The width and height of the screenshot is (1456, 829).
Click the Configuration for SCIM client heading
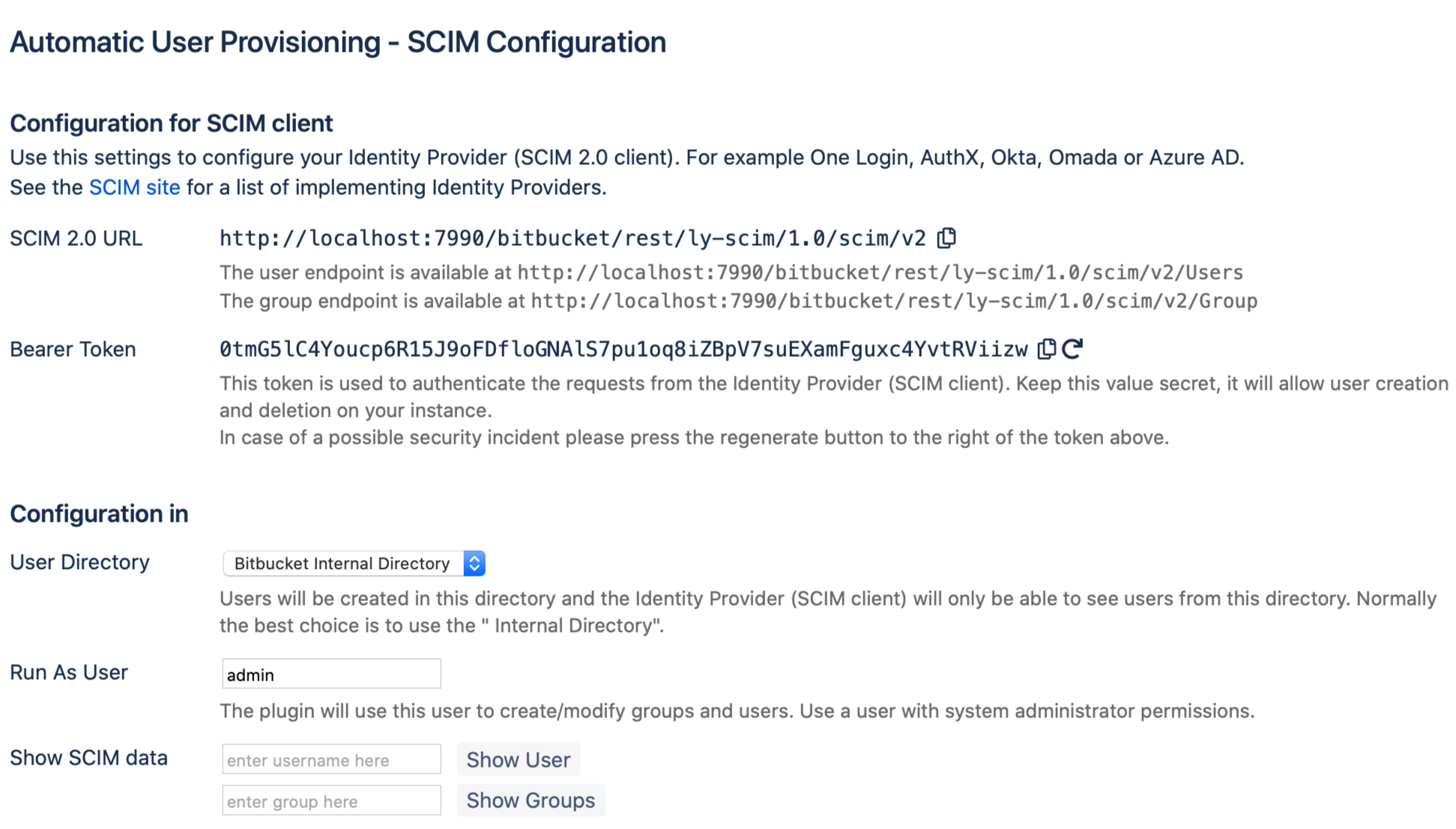point(171,122)
